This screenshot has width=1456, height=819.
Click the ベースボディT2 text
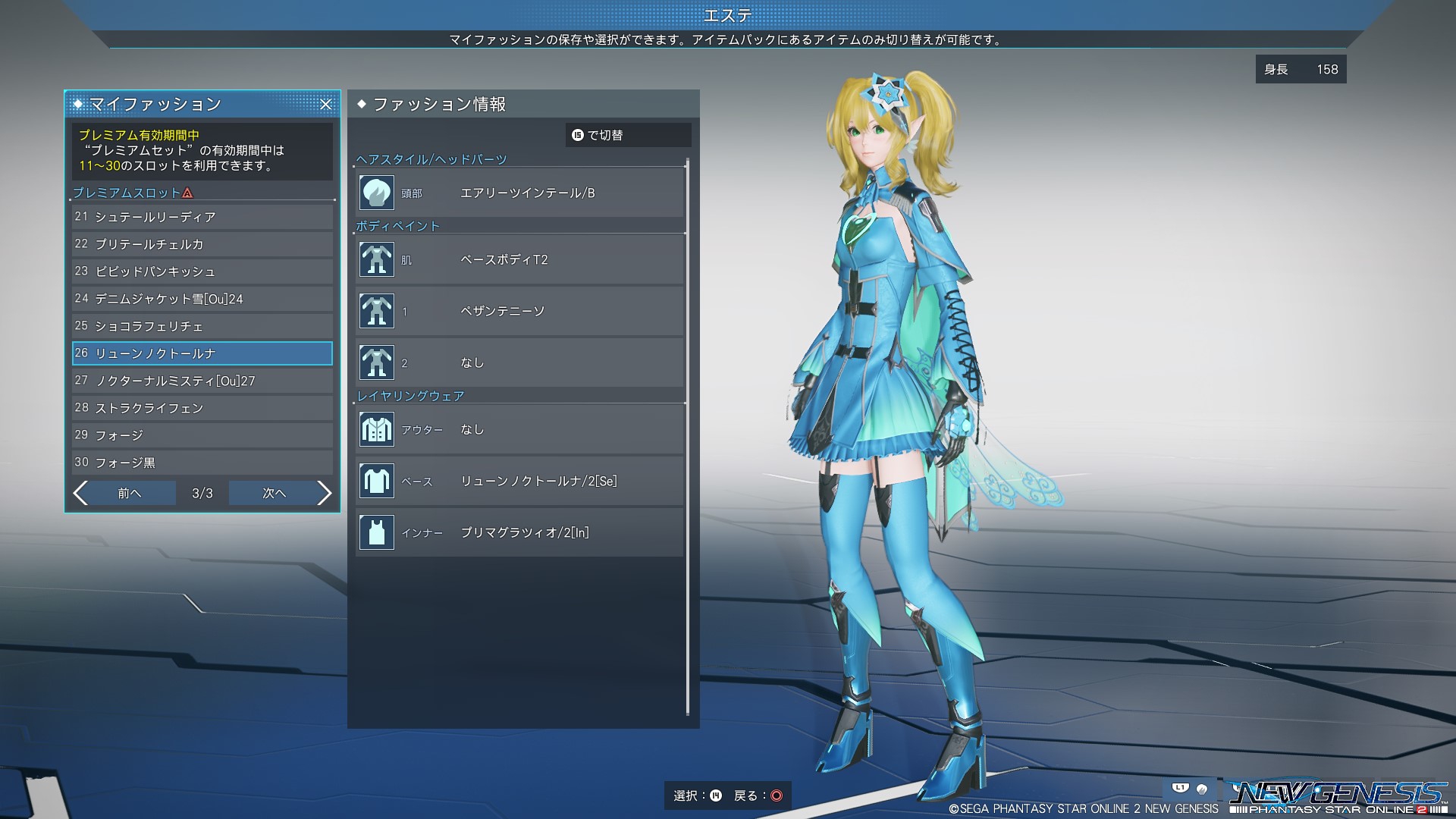click(x=504, y=260)
